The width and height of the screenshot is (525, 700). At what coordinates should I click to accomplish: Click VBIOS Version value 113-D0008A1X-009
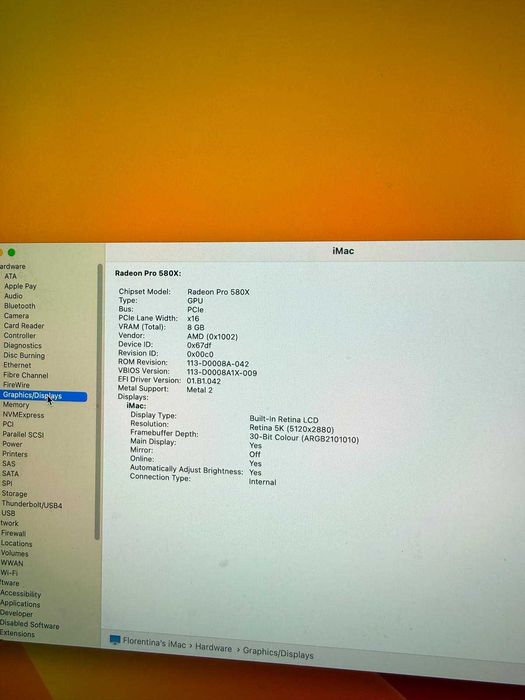222,373
